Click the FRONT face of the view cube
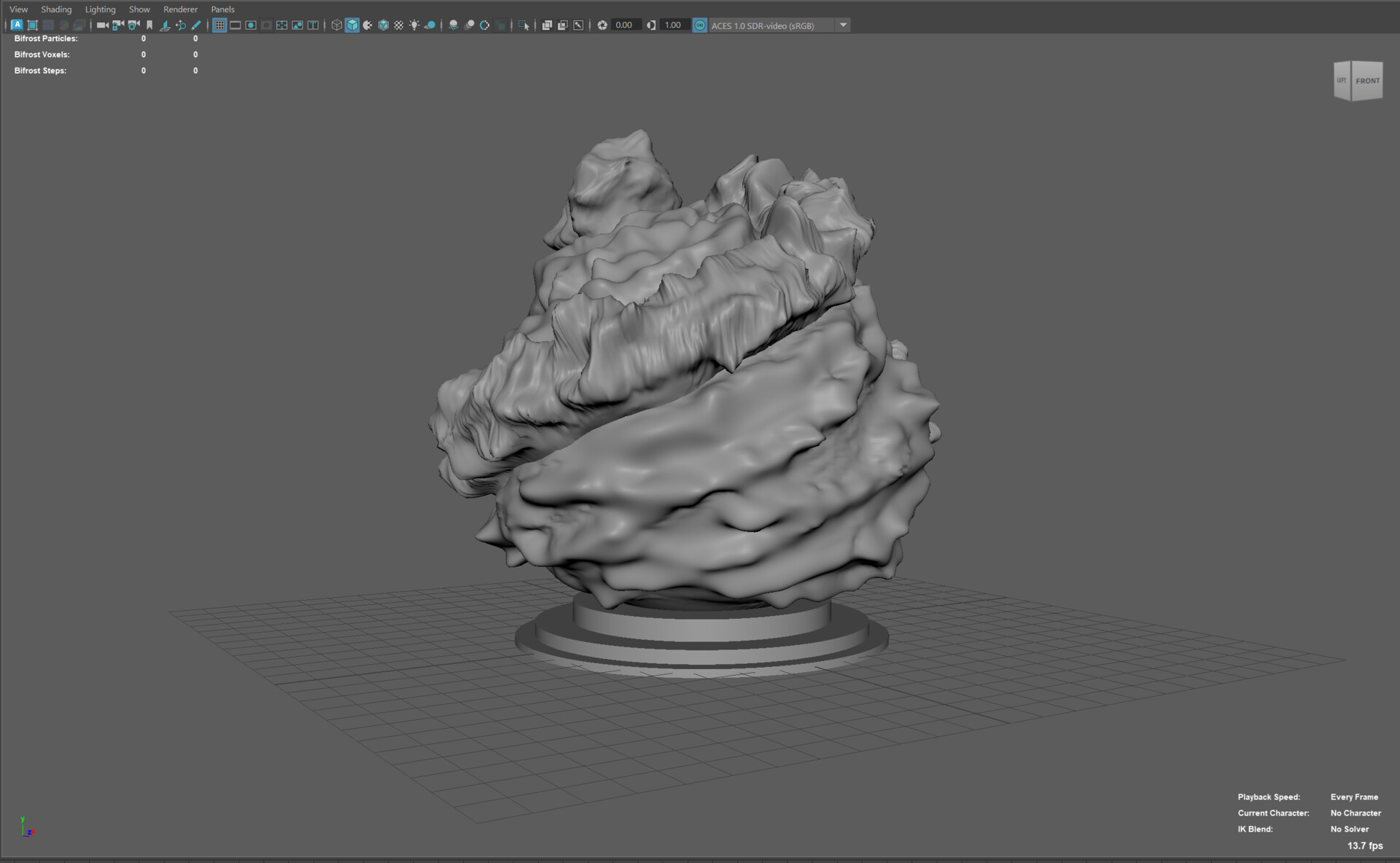 click(x=1369, y=81)
